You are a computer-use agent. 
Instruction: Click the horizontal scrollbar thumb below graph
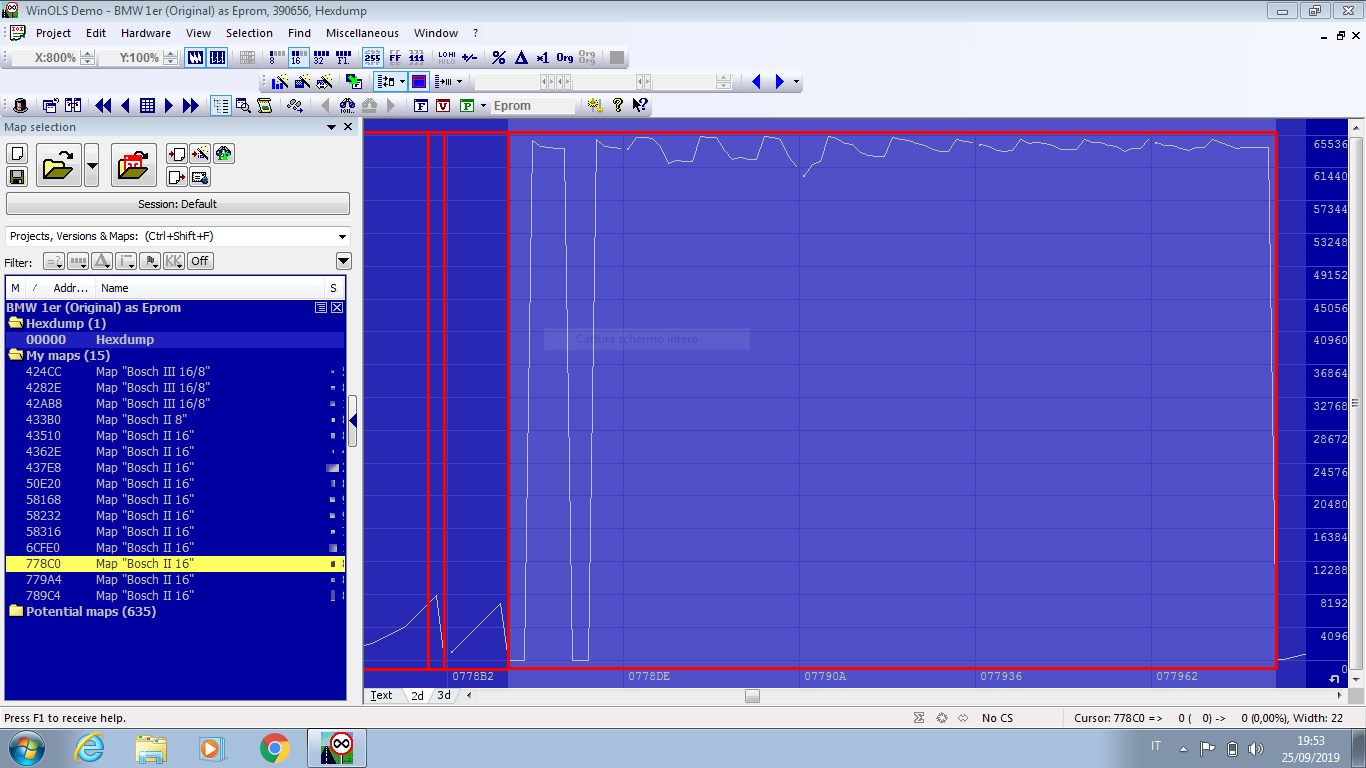coord(752,696)
